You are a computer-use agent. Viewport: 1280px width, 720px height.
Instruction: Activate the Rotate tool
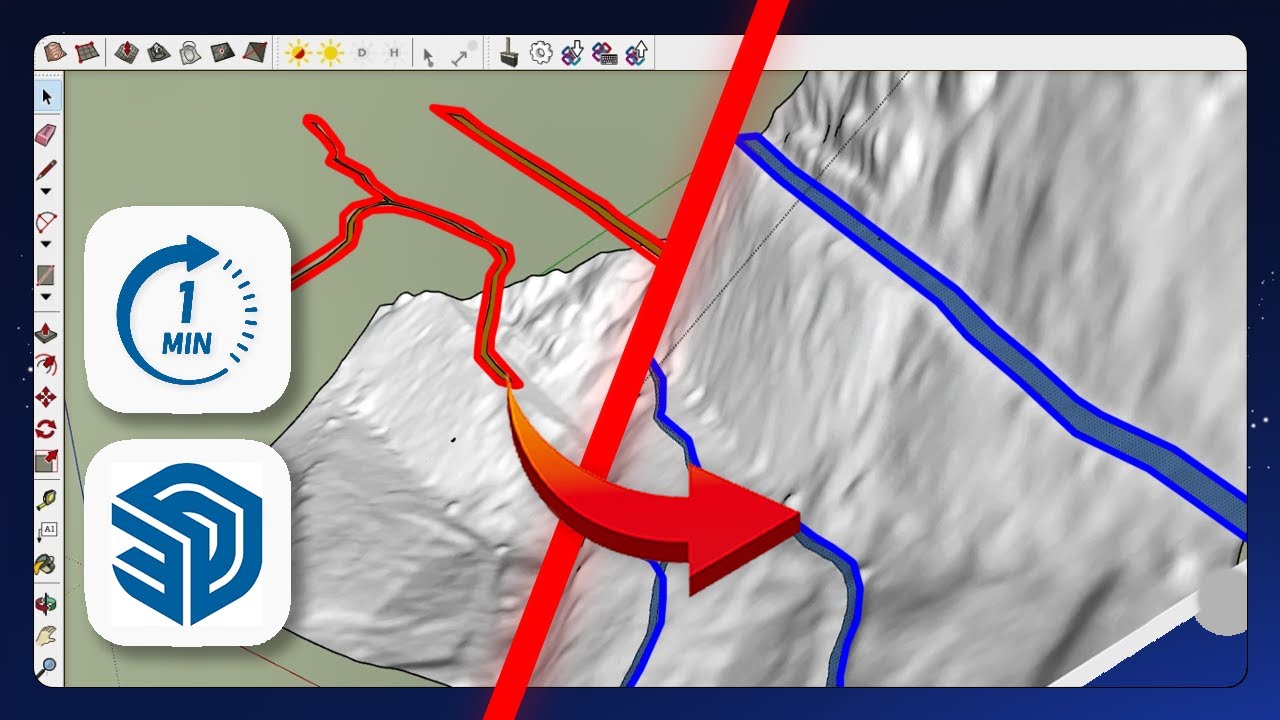(46, 429)
